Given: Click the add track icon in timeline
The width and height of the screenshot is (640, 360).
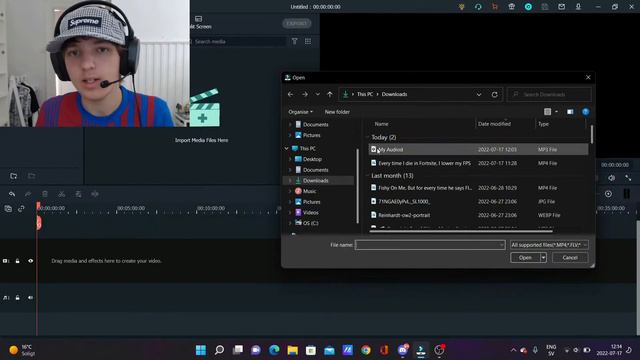Looking at the screenshot, I should 8,209.
